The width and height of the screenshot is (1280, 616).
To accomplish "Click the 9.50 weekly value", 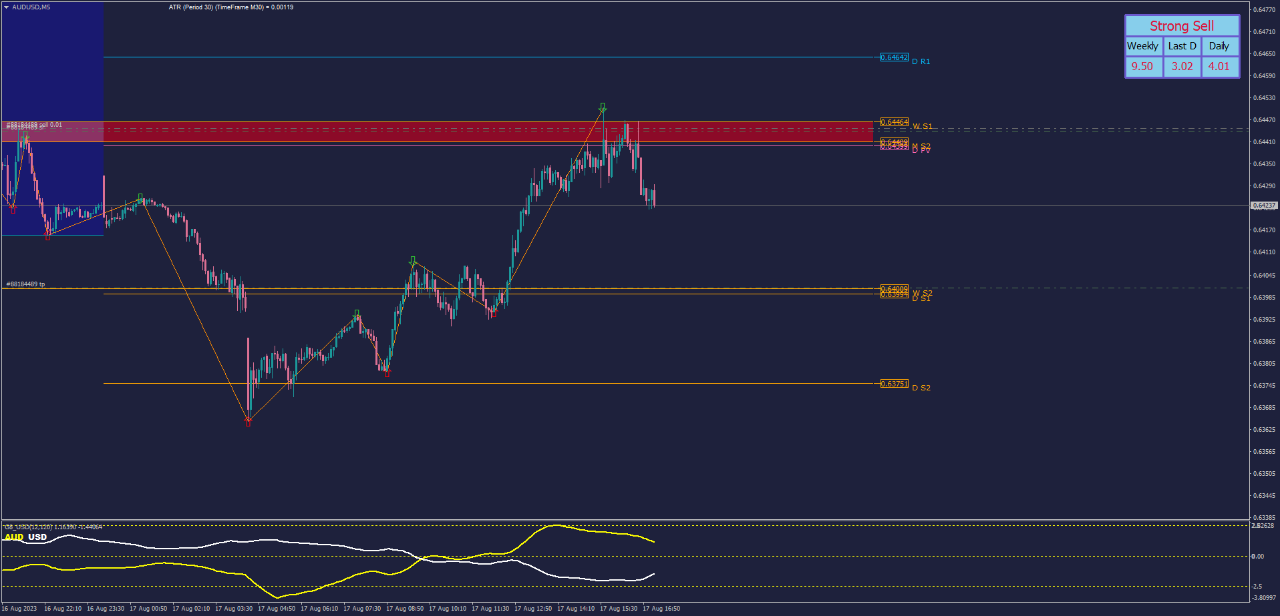I will click(x=1143, y=67).
